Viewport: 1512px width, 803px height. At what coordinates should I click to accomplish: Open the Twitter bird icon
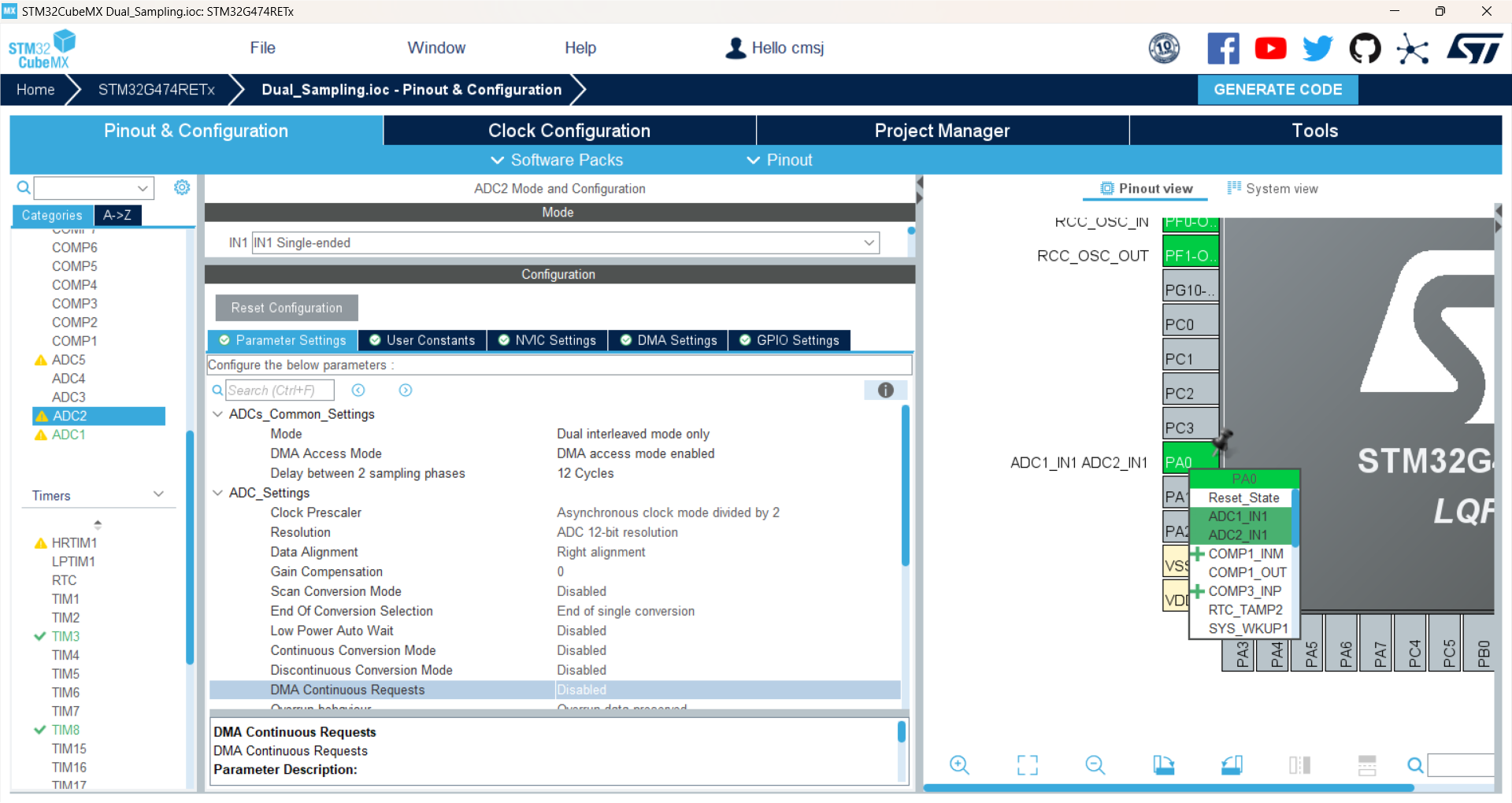point(1317,49)
